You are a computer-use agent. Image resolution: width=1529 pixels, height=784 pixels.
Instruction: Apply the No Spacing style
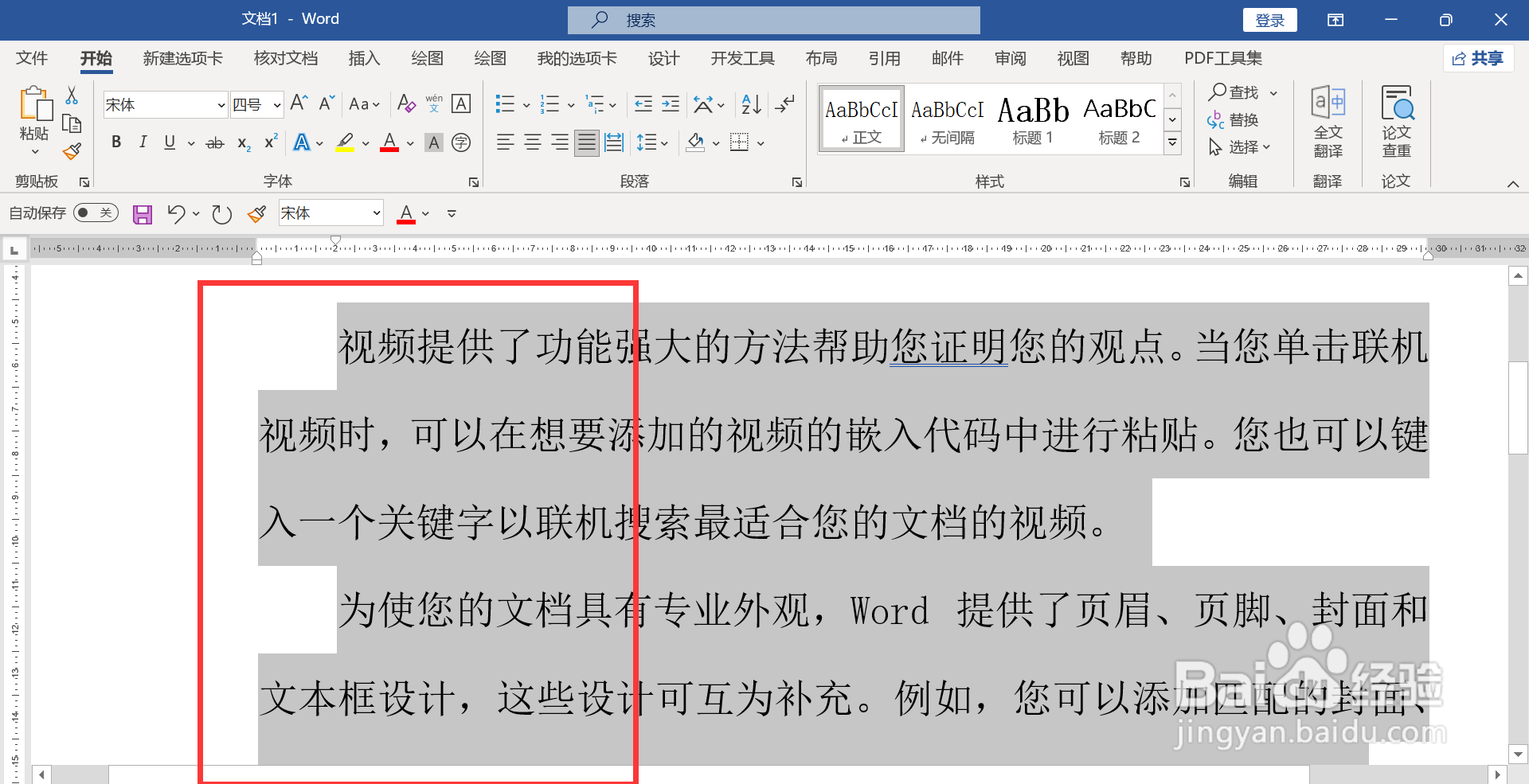tap(947, 119)
